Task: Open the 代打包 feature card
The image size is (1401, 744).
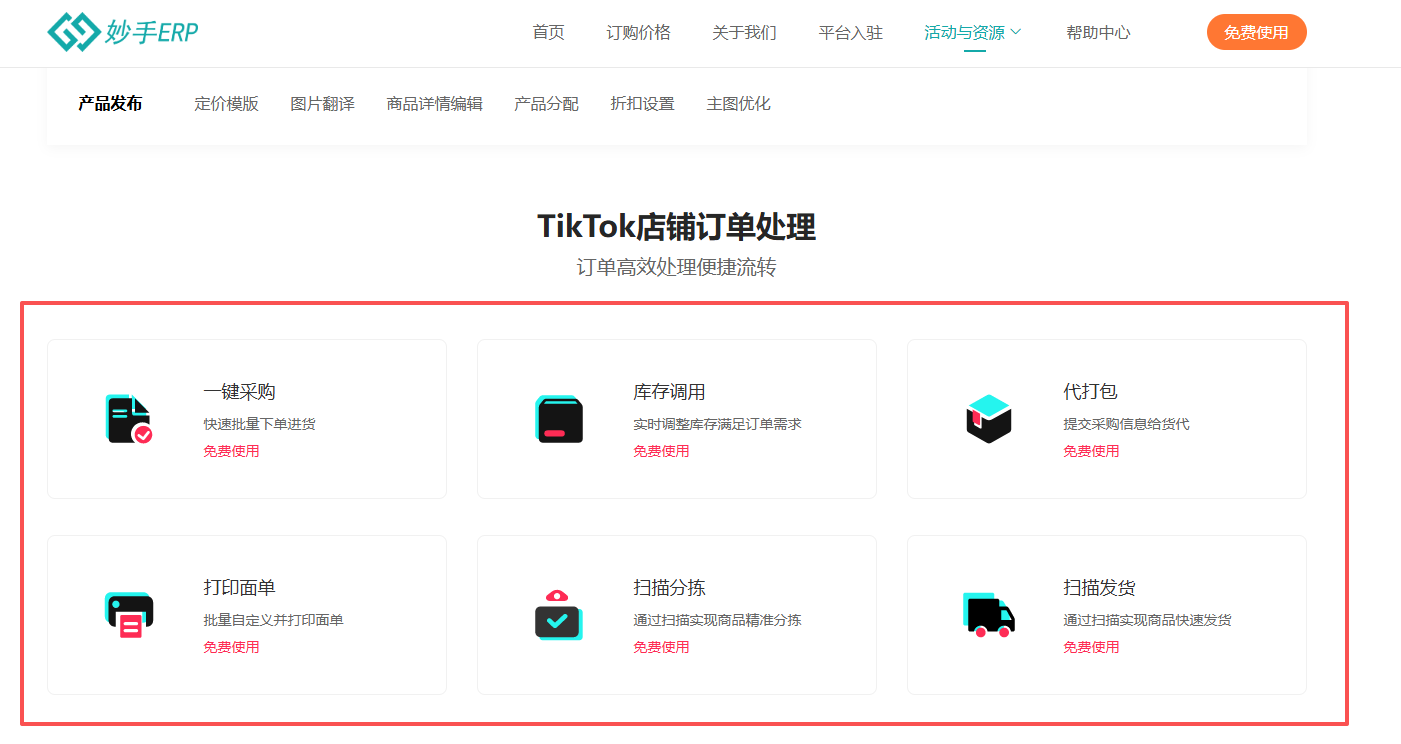Action: point(1106,418)
